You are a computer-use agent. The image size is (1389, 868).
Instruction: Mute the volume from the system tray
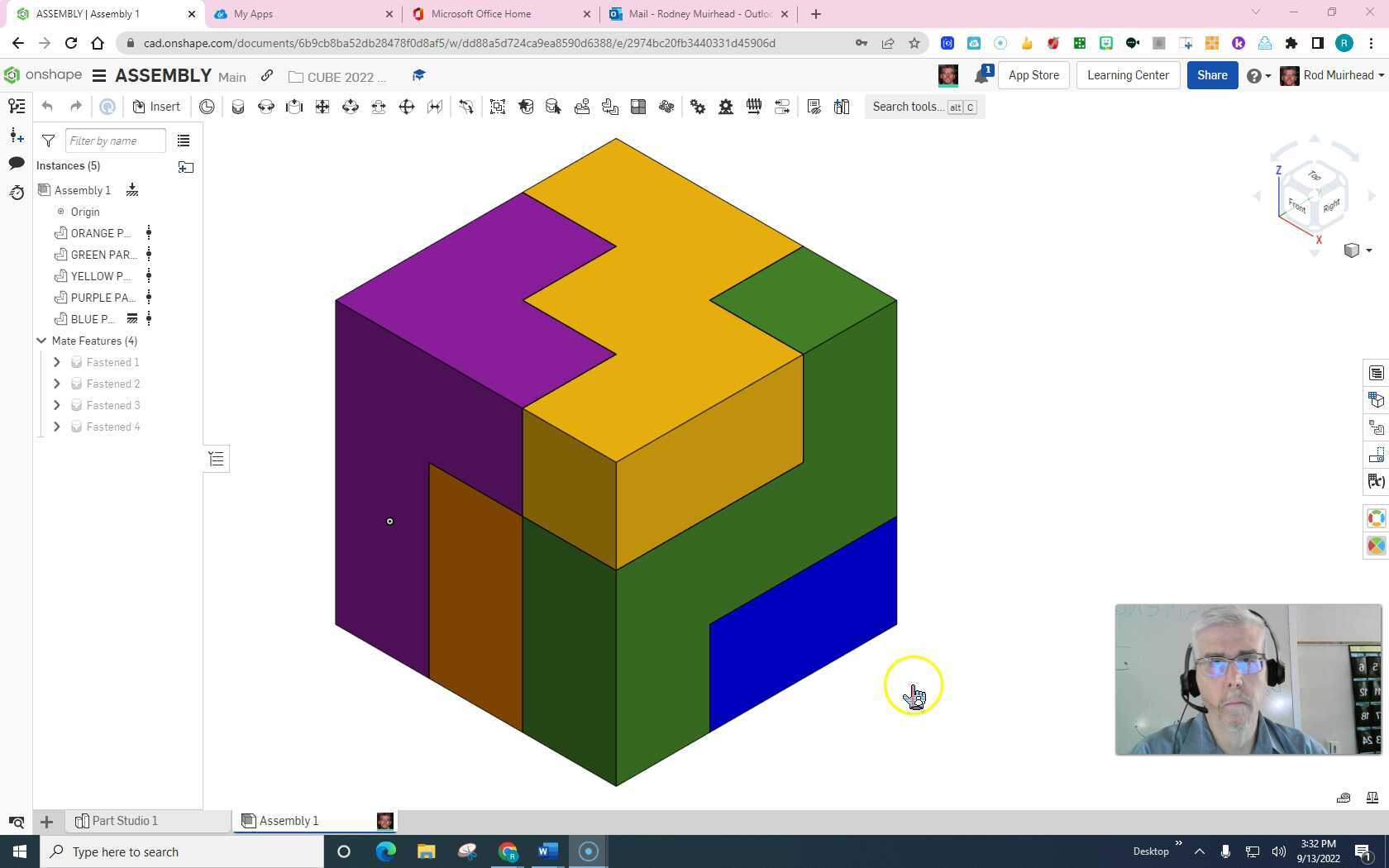click(1278, 851)
